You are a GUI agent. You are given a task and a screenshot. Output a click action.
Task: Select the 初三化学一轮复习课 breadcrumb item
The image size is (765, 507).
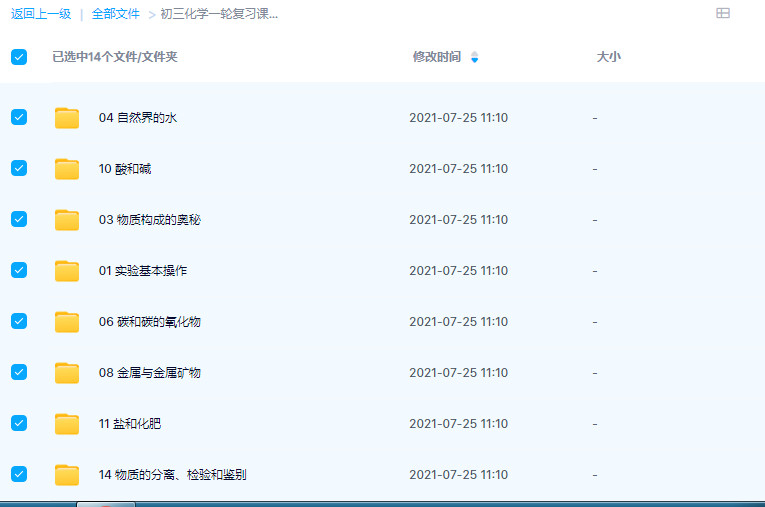(x=219, y=14)
